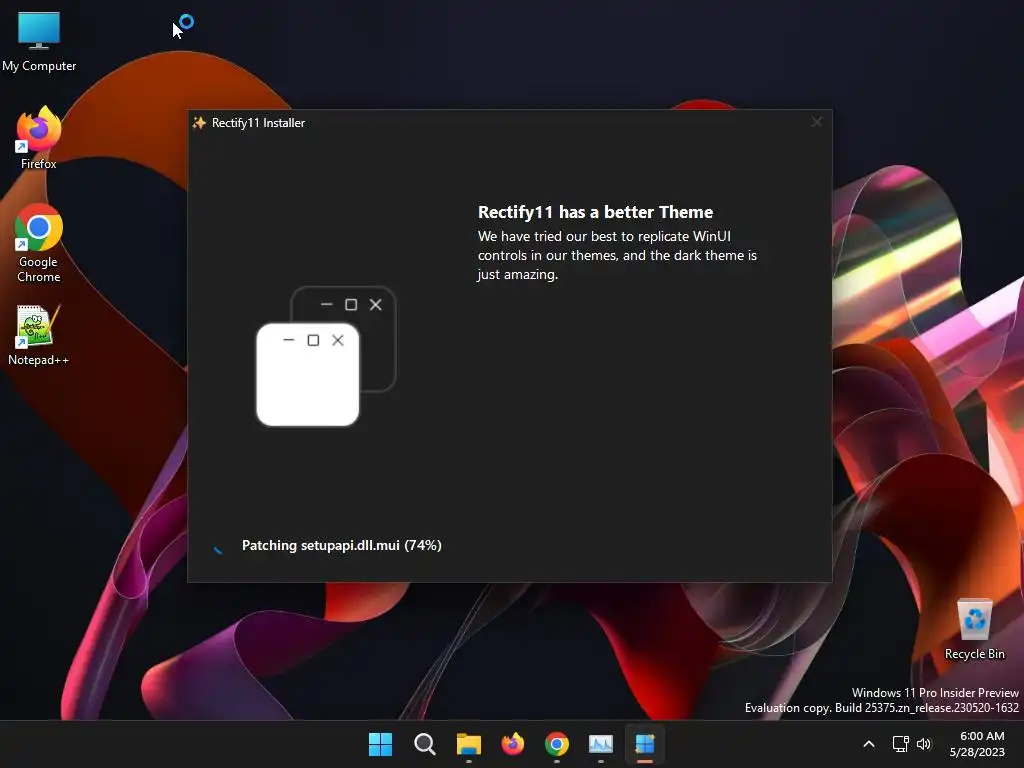Open the resource monitor taskbar app

[601, 744]
